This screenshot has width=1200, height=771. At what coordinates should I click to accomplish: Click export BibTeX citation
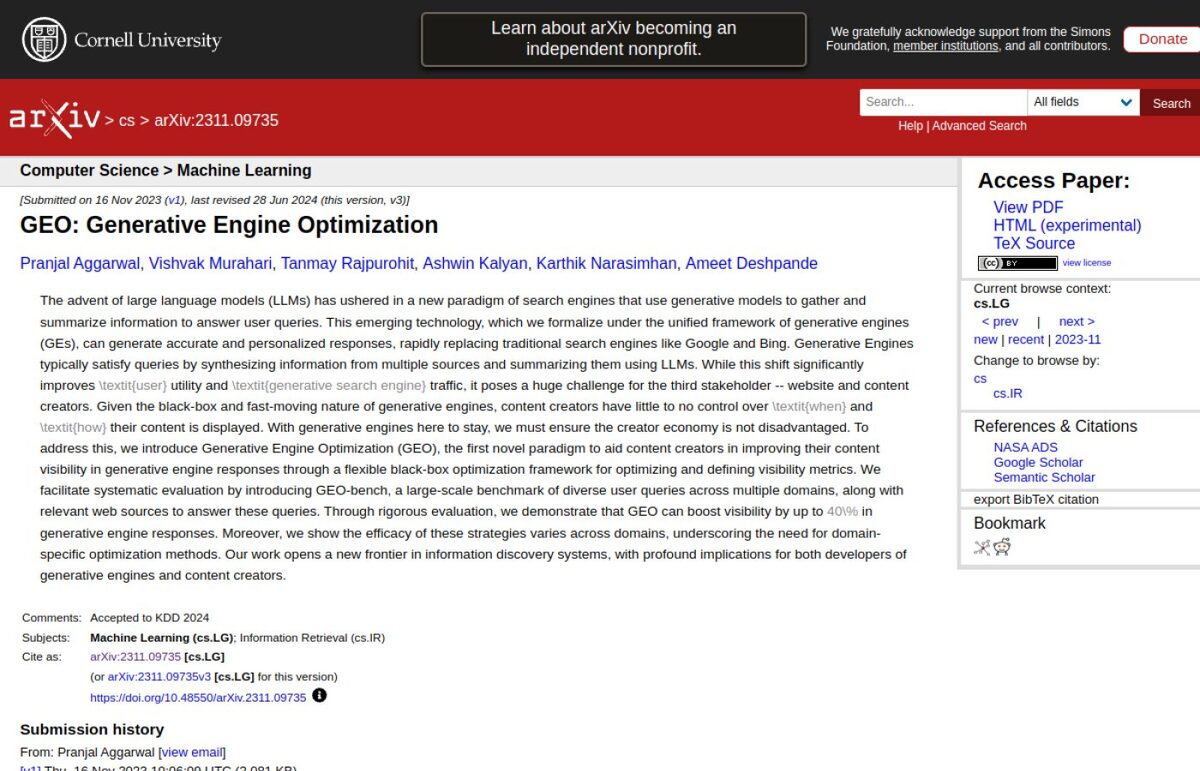coord(1036,499)
